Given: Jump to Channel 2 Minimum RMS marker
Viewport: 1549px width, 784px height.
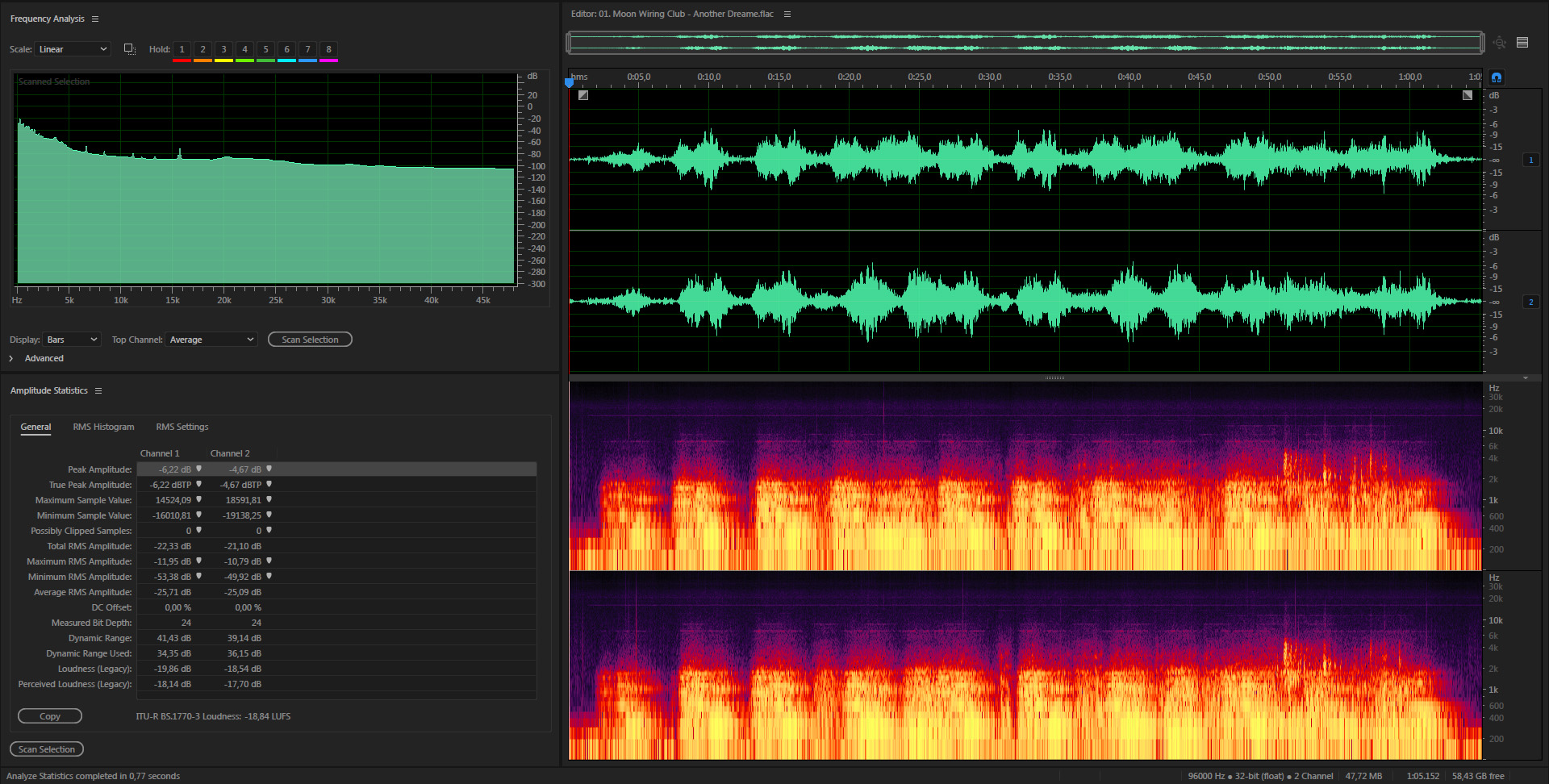Looking at the screenshot, I should [x=269, y=576].
